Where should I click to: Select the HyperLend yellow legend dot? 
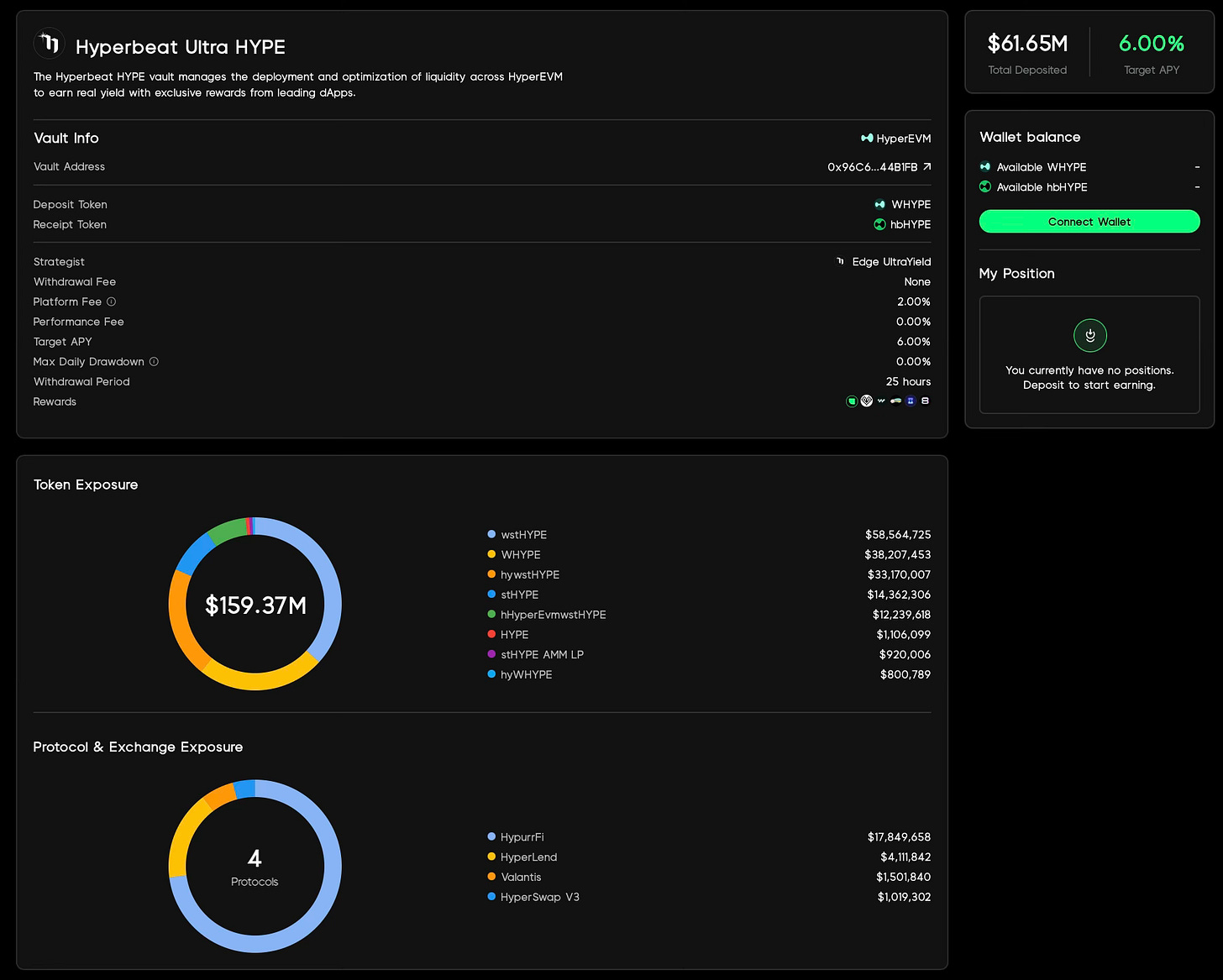[x=491, y=857]
